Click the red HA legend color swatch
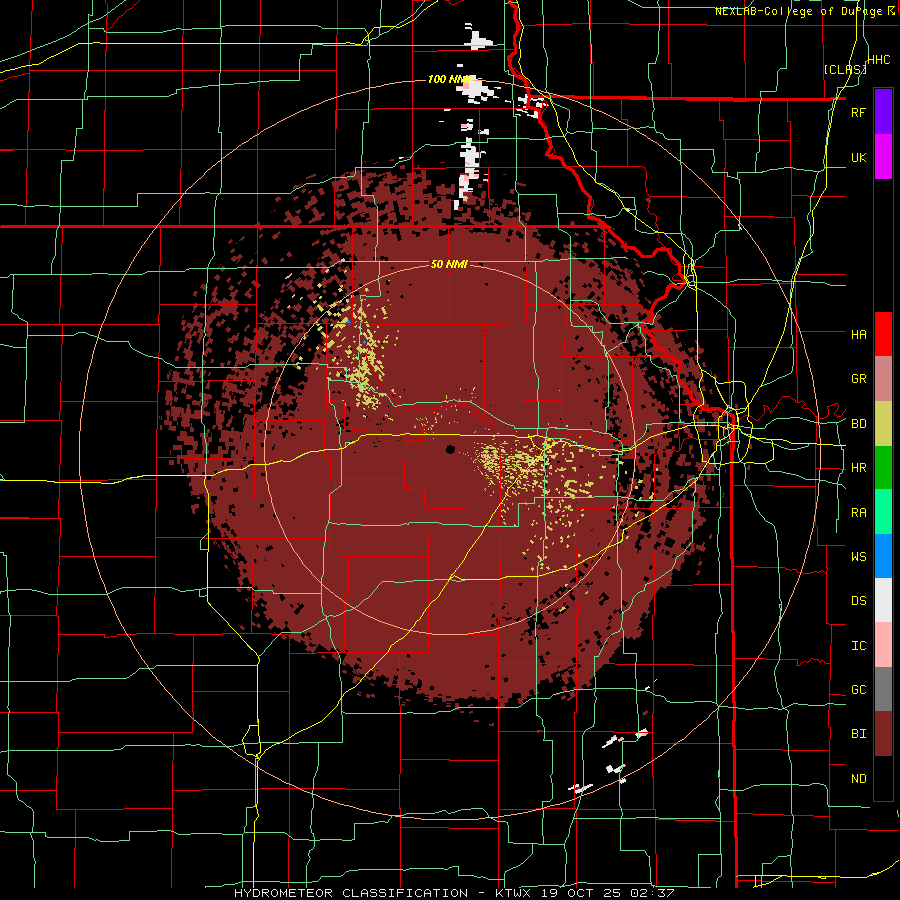 tap(883, 334)
